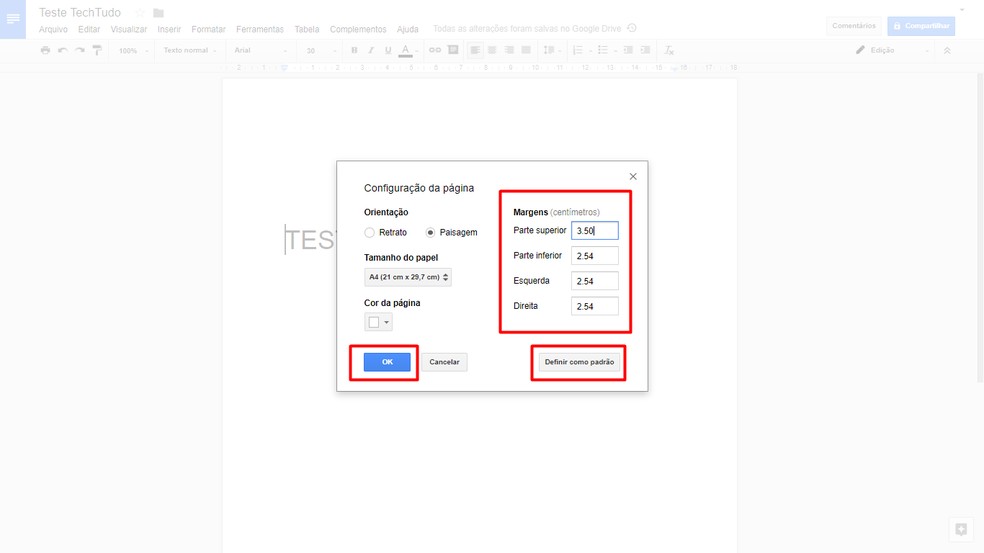Redo with the toolbar redo arrow
This screenshot has height=553, width=984.
pos(80,50)
